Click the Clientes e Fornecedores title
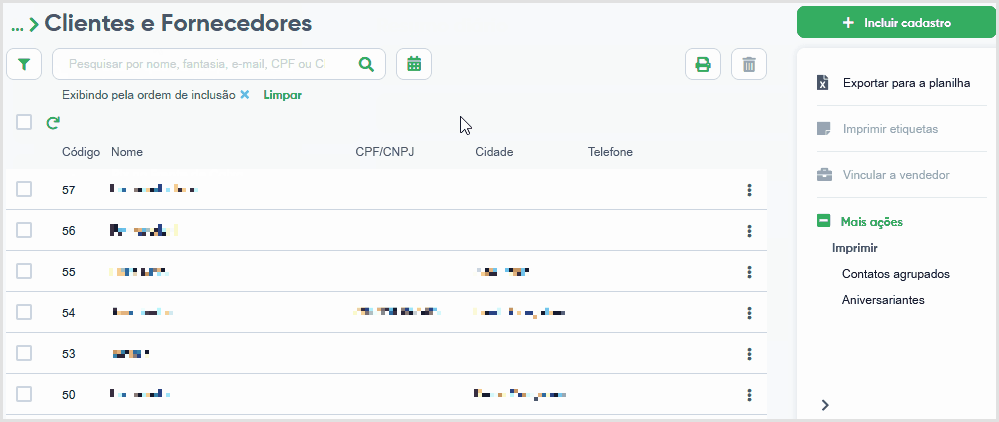999x422 pixels. [x=178, y=24]
